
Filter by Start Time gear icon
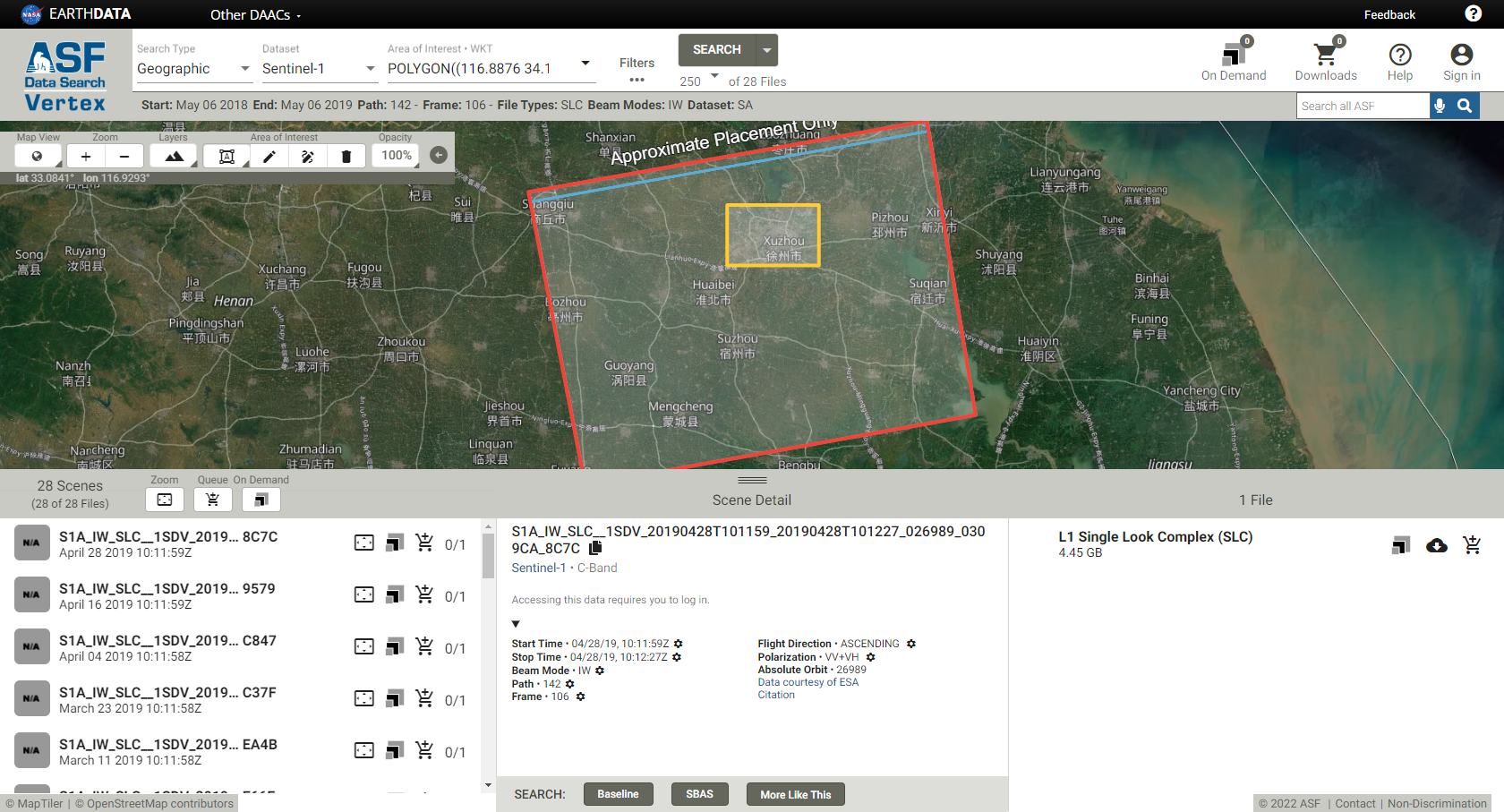point(679,644)
